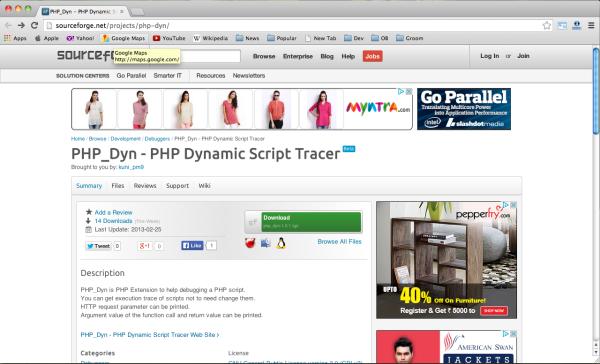
Task: Close the Pepperfry ad with its X icon
Action: (x=513, y=205)
